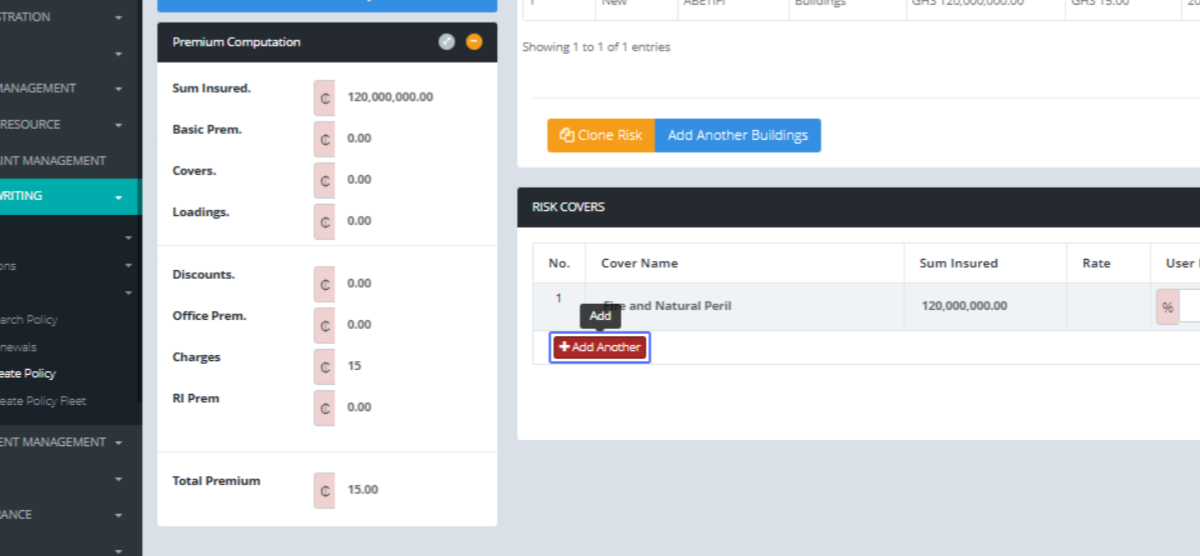Click the cedi icon beside Sum Insured
The height and width of the screenshot is (556, 1200).
coord(325,98)
